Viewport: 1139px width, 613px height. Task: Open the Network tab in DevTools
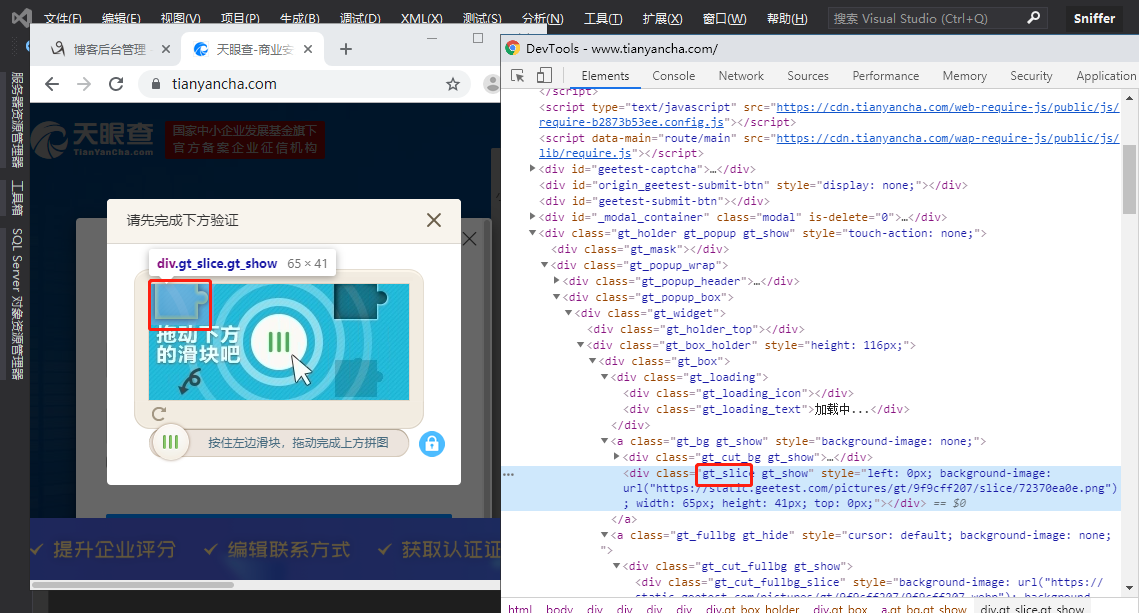741,76
